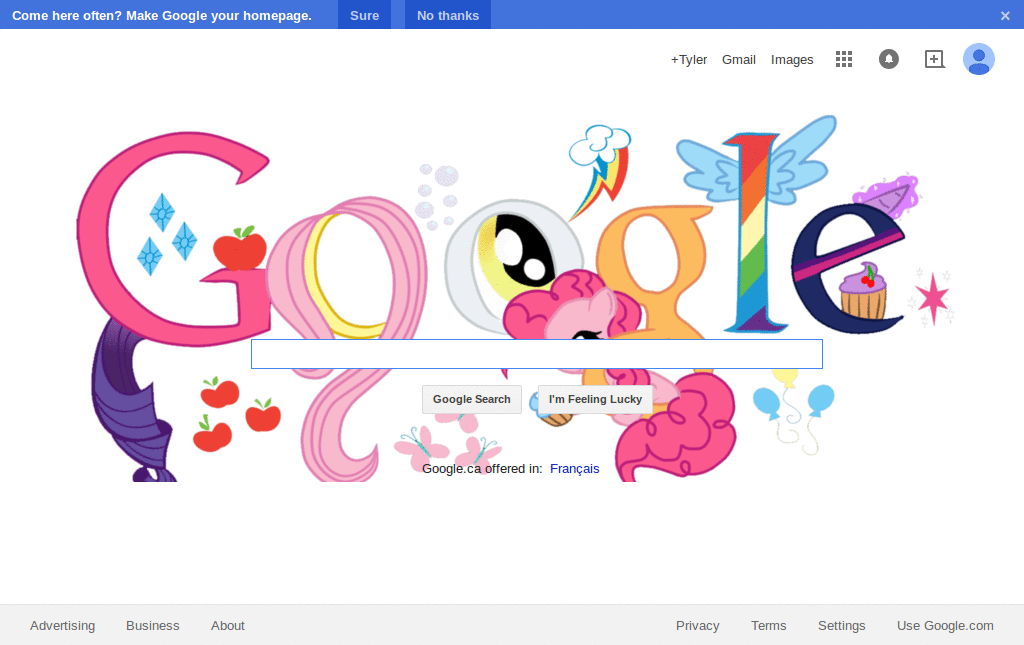Click the share plus box icon

[935, 59]
